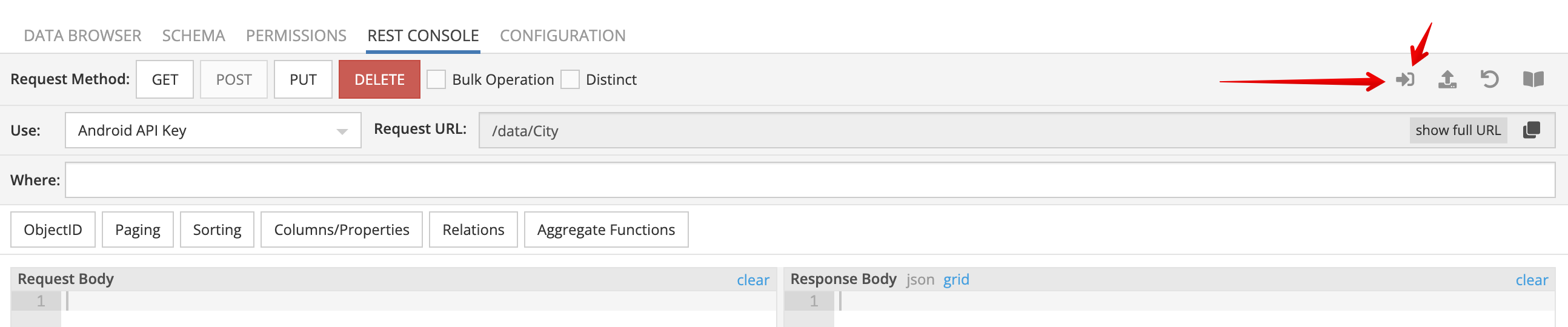Screen dimensions: 1568x327
Task: Open the documentation book icon
Action: (x=1533, y=80)
